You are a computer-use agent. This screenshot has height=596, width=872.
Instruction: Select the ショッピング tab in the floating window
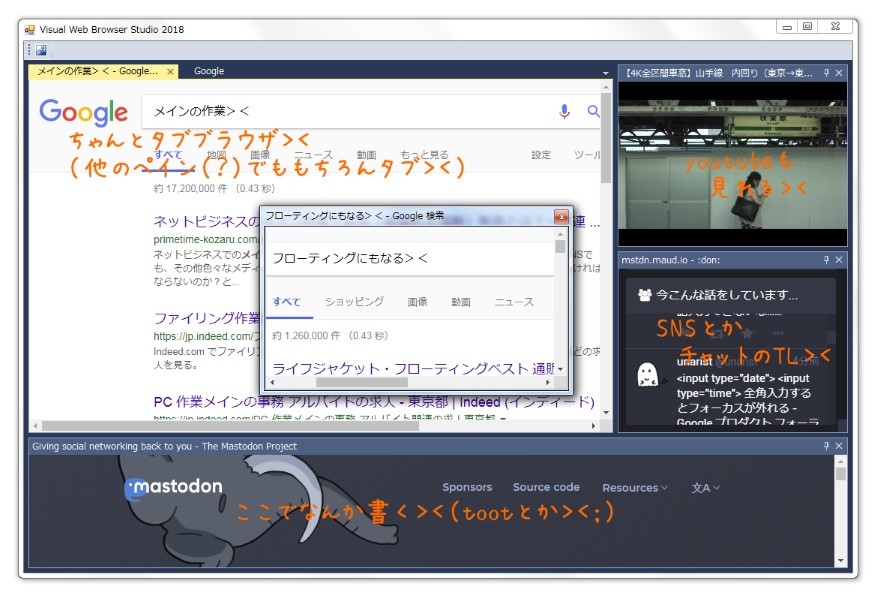(x=354, y=302)
